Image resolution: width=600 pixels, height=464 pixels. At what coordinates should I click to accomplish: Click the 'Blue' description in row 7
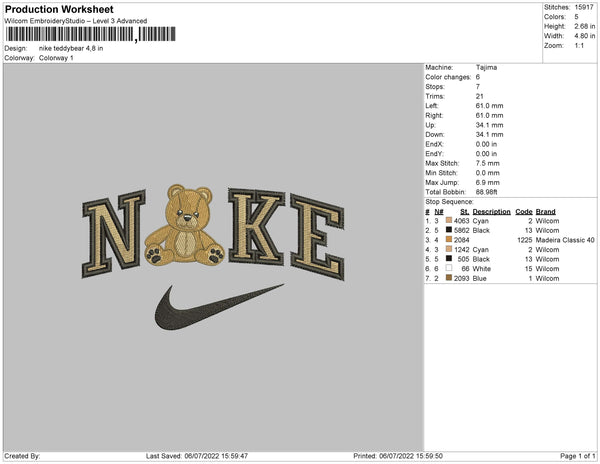[x=479, y=278]
